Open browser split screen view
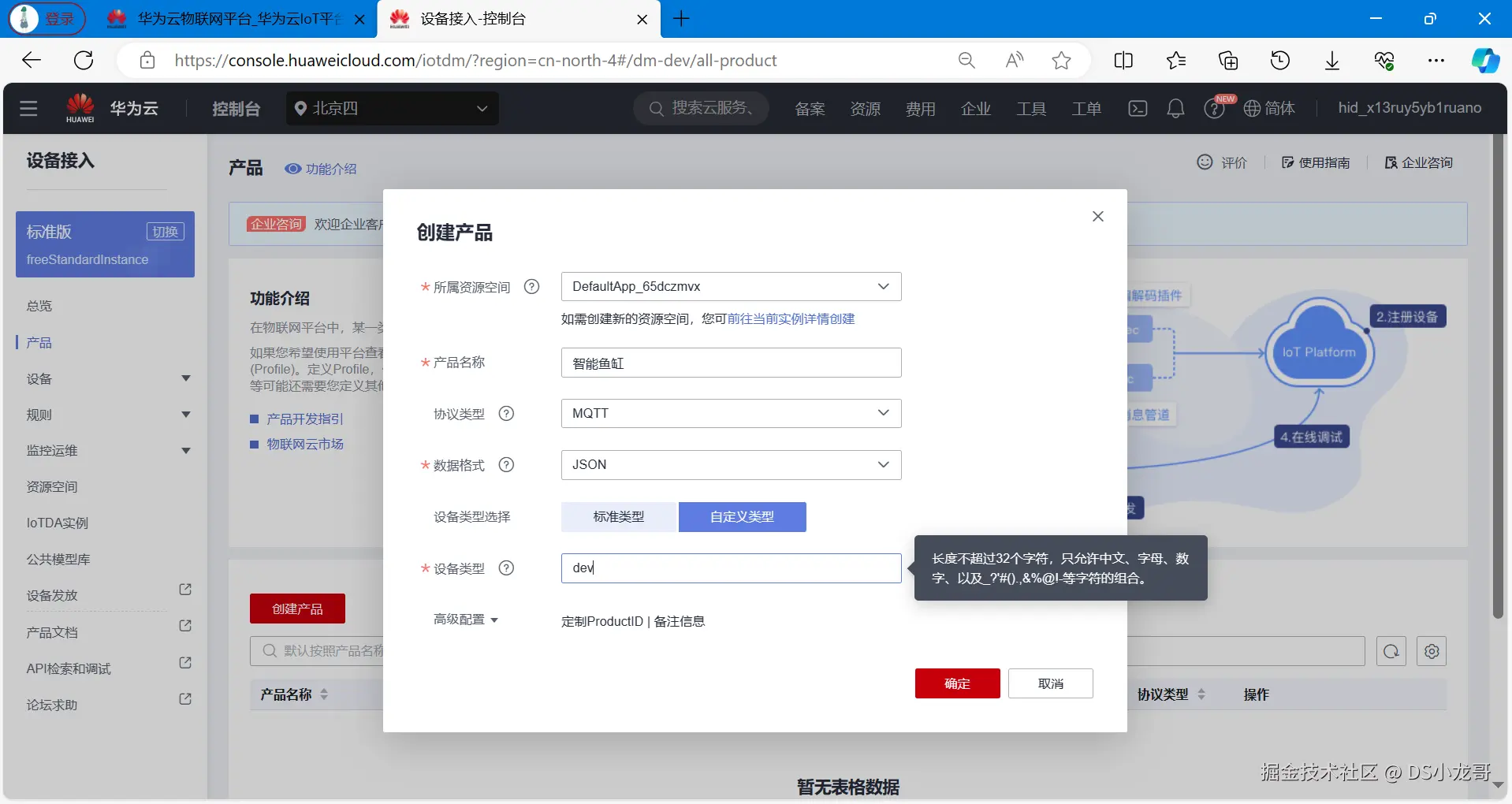1512x804 pixels. coord(1123,60)
